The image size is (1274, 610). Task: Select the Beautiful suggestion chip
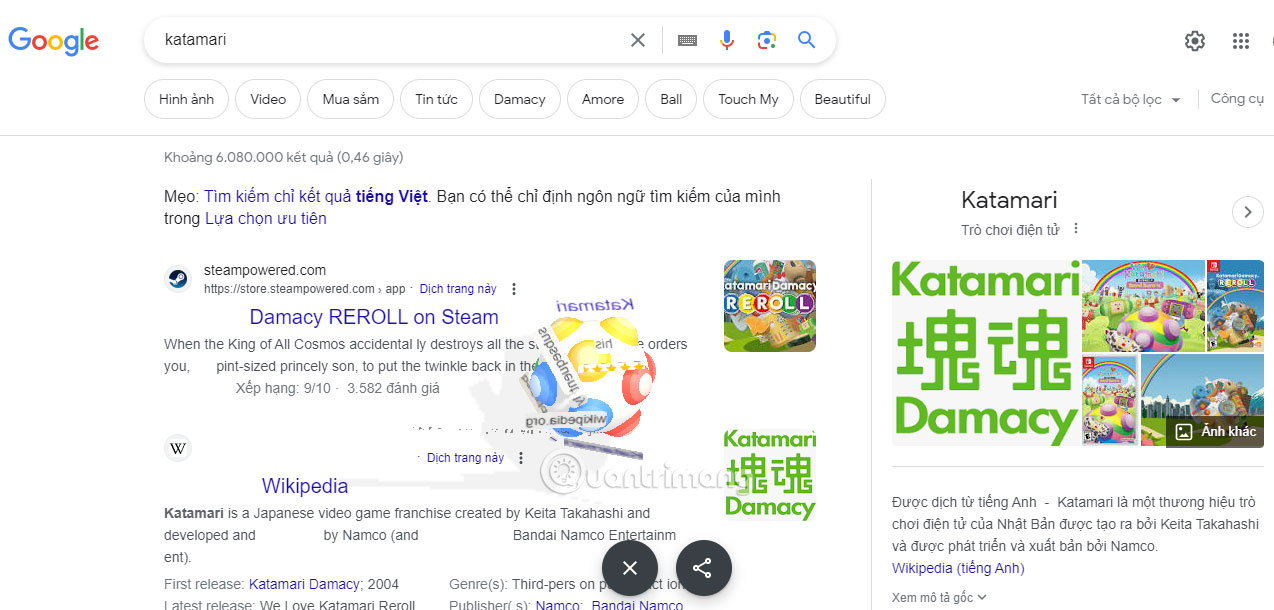pos(843,99)
